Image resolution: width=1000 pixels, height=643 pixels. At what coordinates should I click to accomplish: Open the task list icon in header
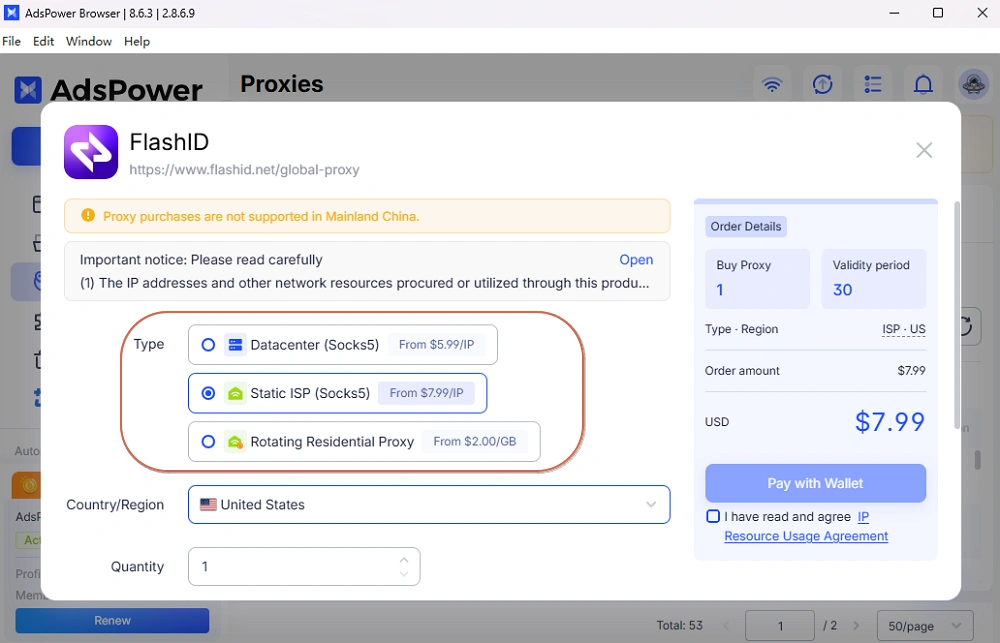(873, 84)
